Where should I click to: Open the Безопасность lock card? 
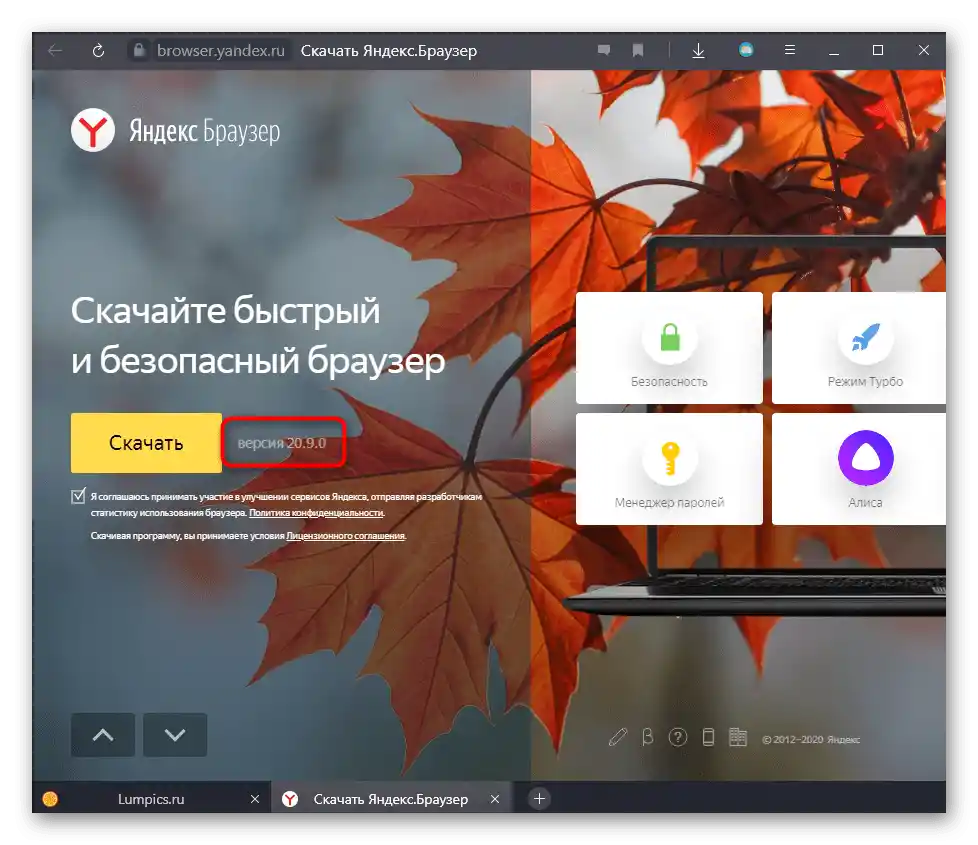[669, 347]
